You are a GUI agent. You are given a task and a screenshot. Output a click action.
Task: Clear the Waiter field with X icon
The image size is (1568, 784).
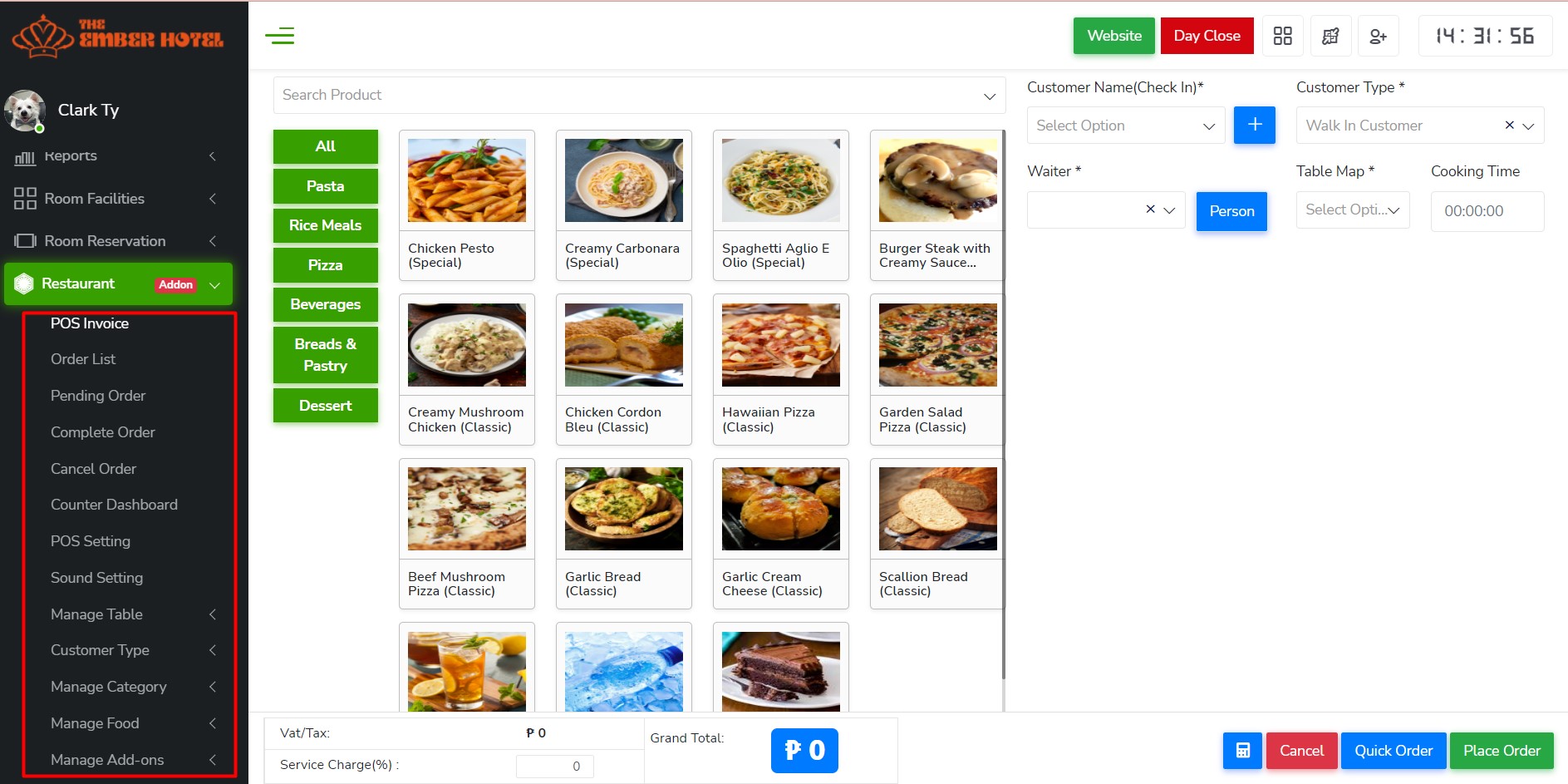[x=1150, y=210]
